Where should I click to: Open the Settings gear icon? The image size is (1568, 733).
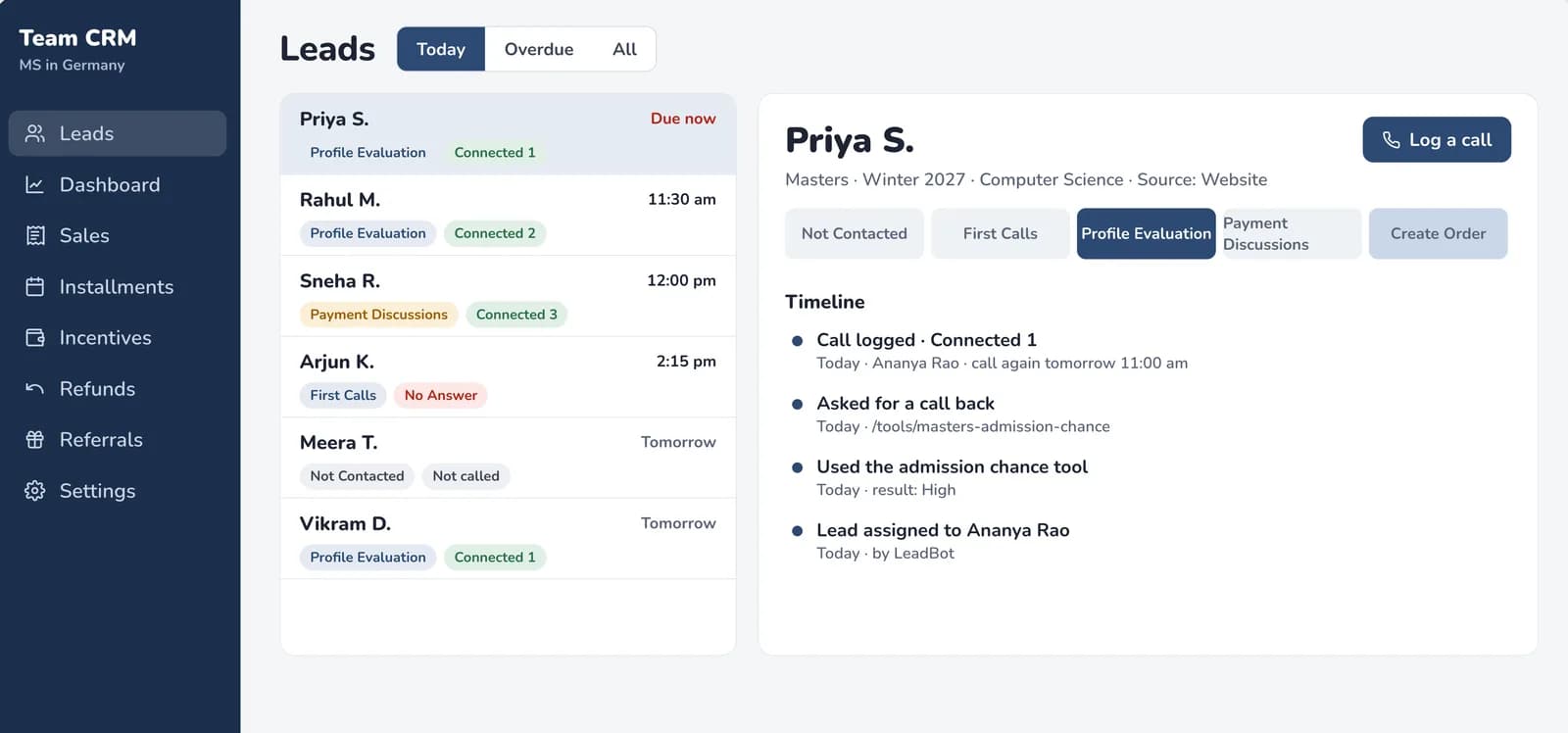click(35, 490)
